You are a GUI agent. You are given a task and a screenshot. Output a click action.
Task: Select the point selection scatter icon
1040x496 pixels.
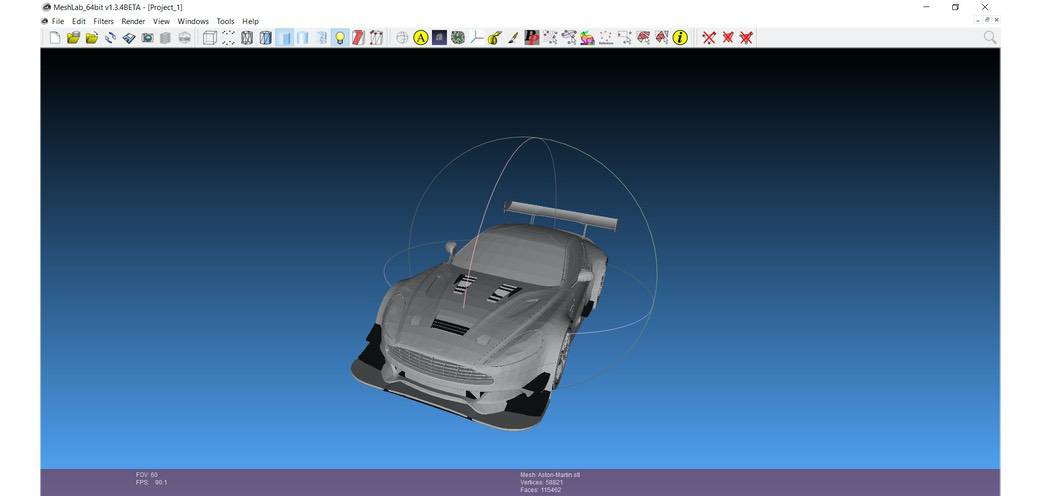click(551, 38)
